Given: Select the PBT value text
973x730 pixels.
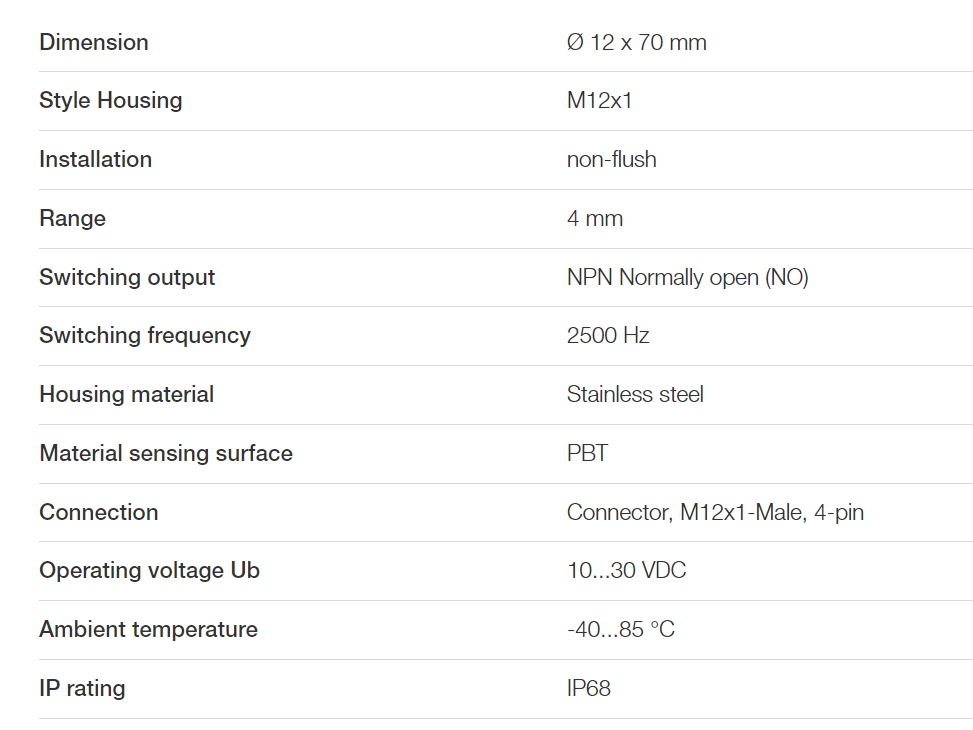Looking at the screenshot, I should click(588, 453).
